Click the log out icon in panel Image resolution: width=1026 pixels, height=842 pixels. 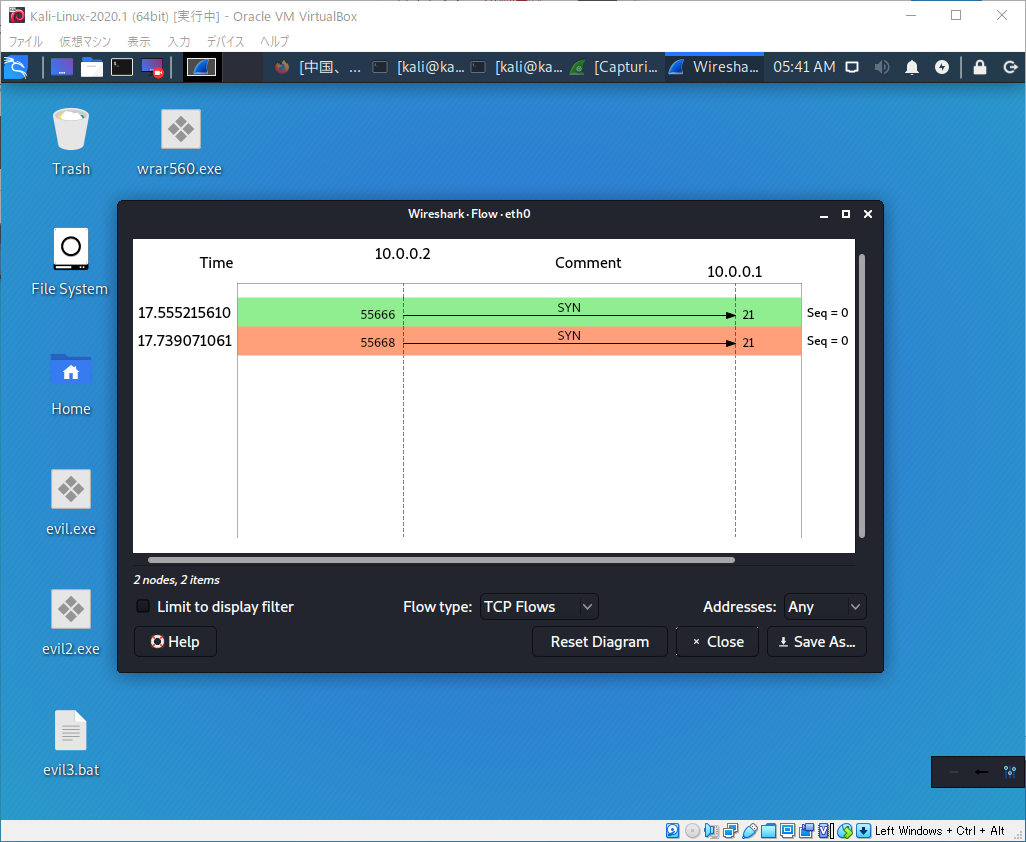point(1010,67)
